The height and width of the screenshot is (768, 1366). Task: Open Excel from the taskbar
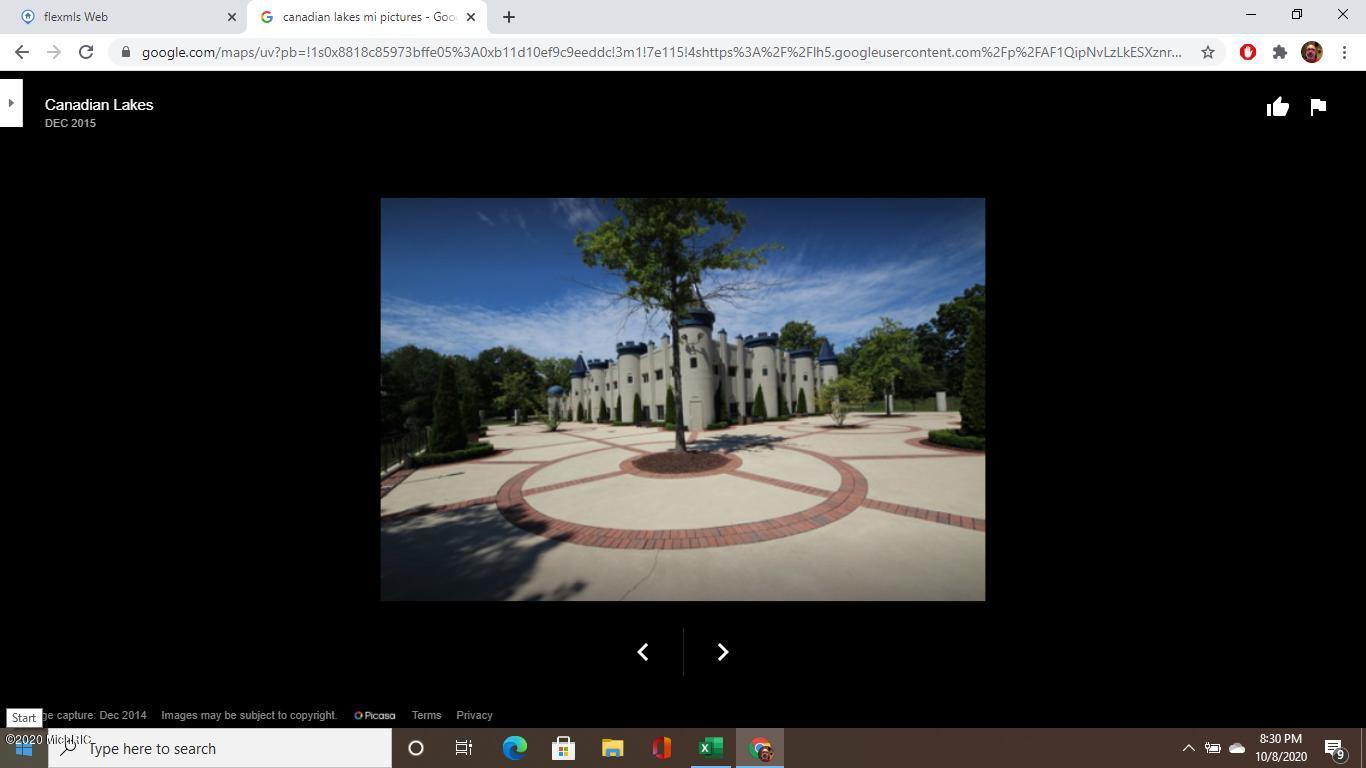pyautogui.click(x=710, y=748)
